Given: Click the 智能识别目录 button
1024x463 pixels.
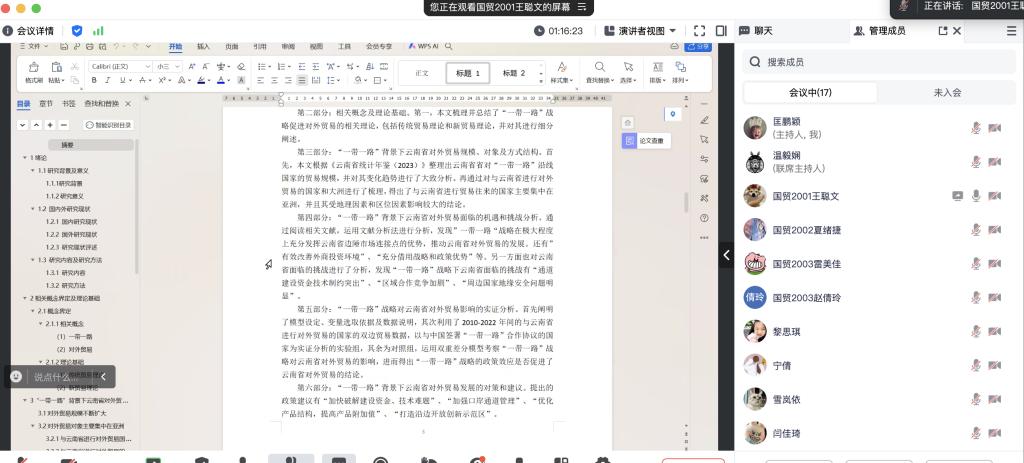Looking at the screenshot, I should pyautogui.click(x=108, y=125).
